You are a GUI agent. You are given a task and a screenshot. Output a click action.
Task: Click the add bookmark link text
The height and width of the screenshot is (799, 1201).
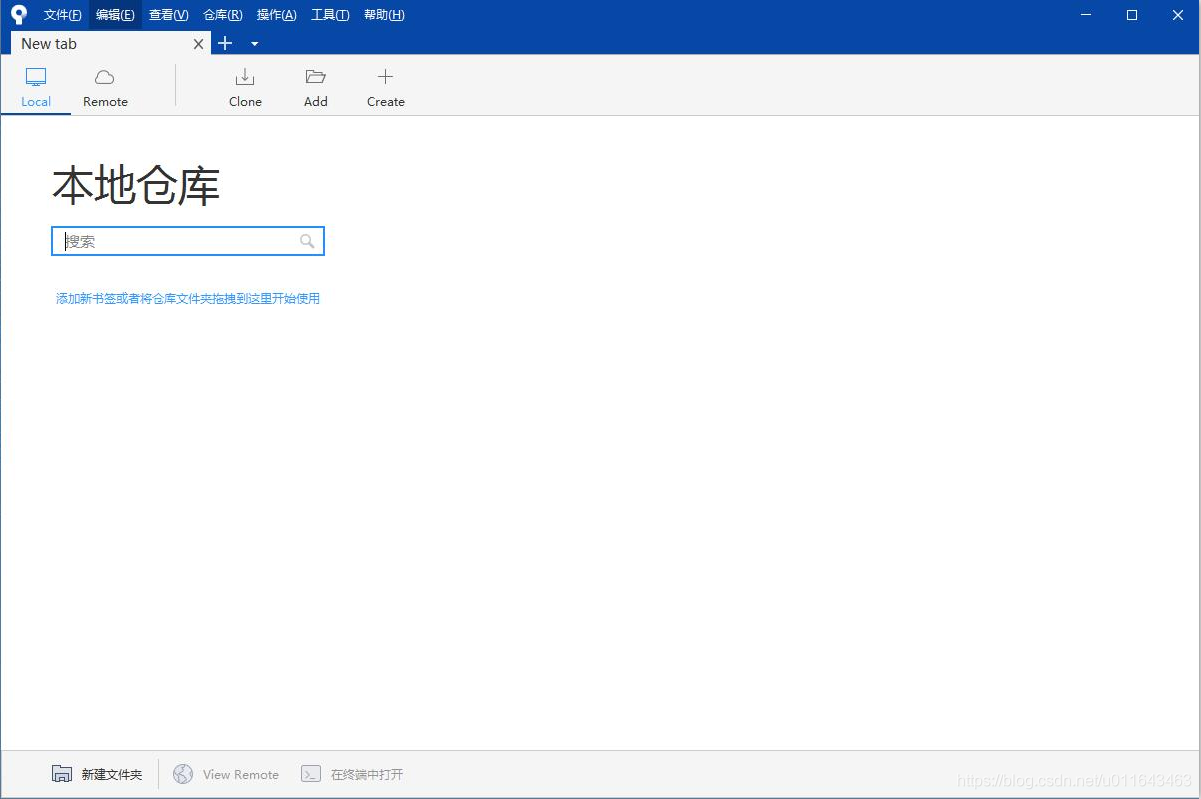187,298
